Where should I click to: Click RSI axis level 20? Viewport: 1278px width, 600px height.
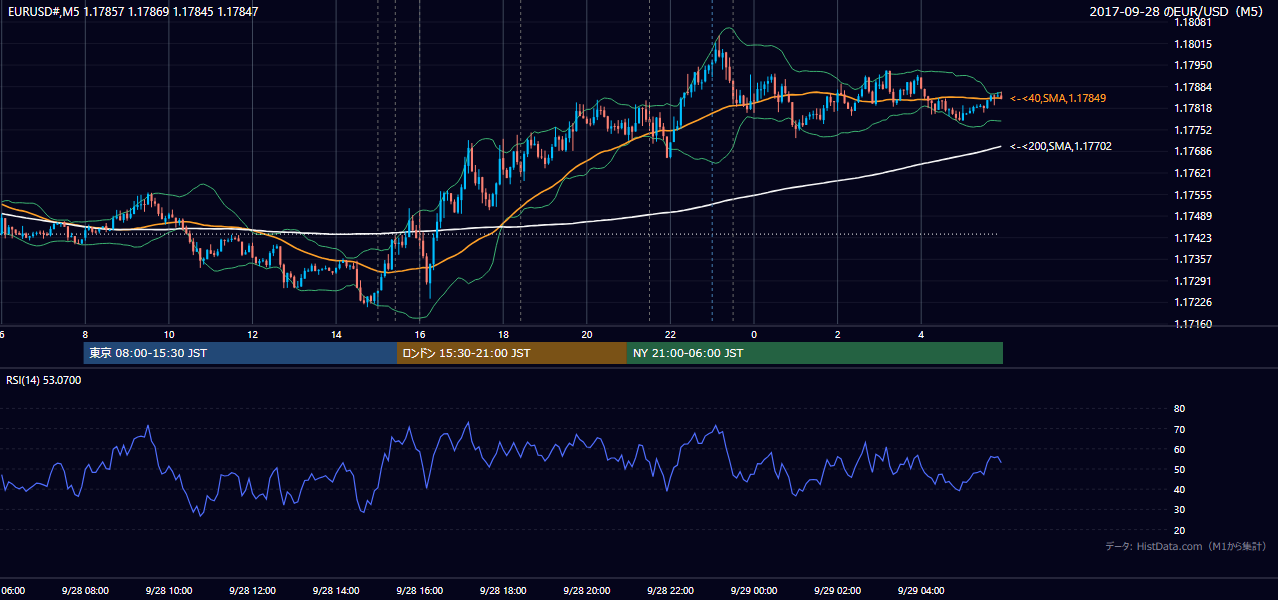click(1179, 530)
